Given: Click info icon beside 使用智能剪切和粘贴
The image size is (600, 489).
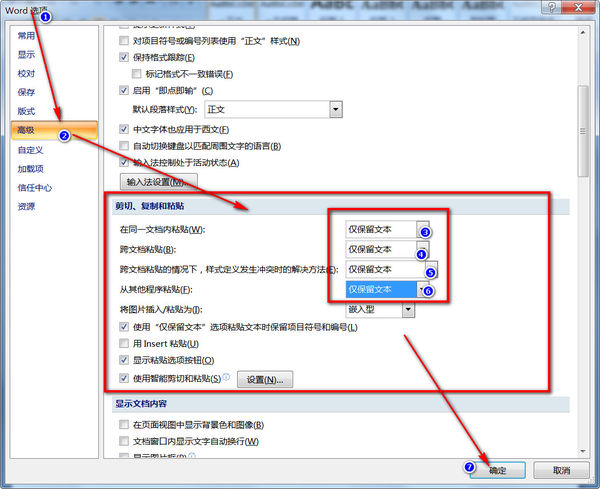Looking at the screenshot, I should 226,377.
